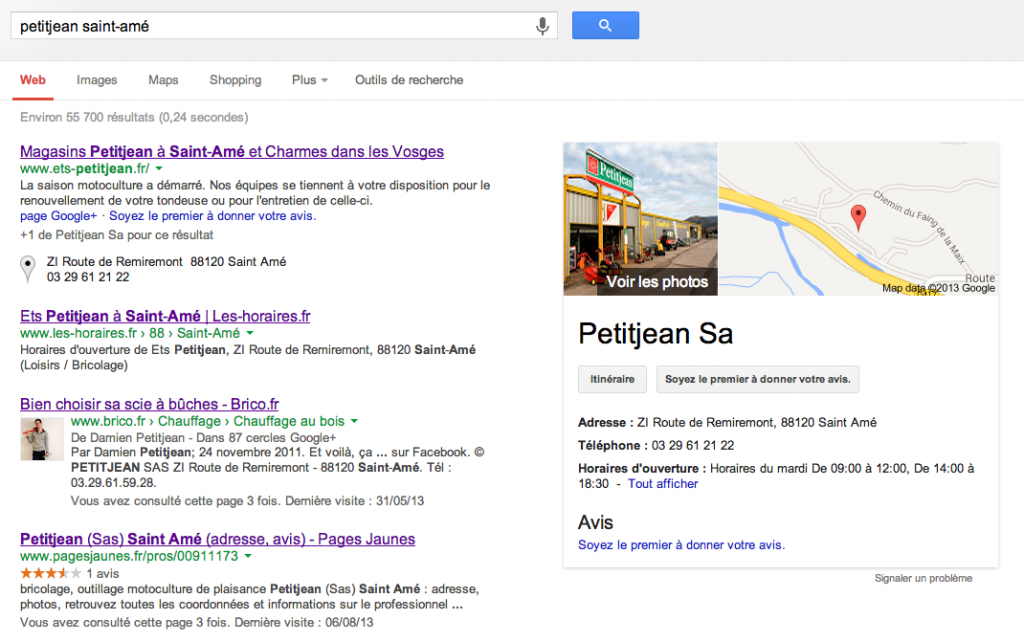Screen dimensions: 1024x642
Task: Open the Shopping tab
Action: (235, 80)
